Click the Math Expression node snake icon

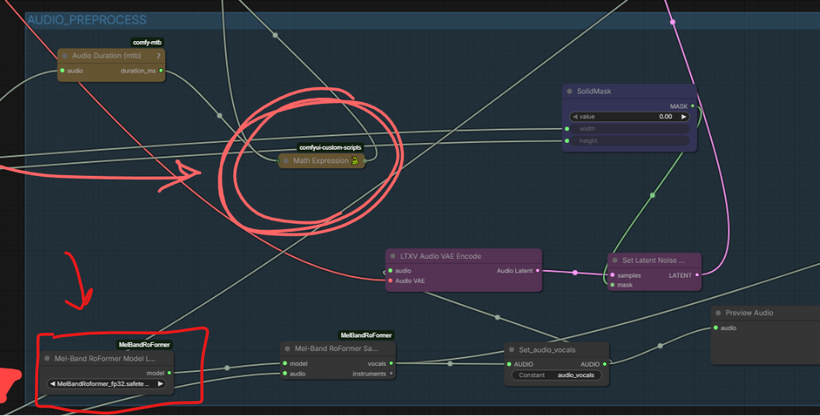[355, 160]
